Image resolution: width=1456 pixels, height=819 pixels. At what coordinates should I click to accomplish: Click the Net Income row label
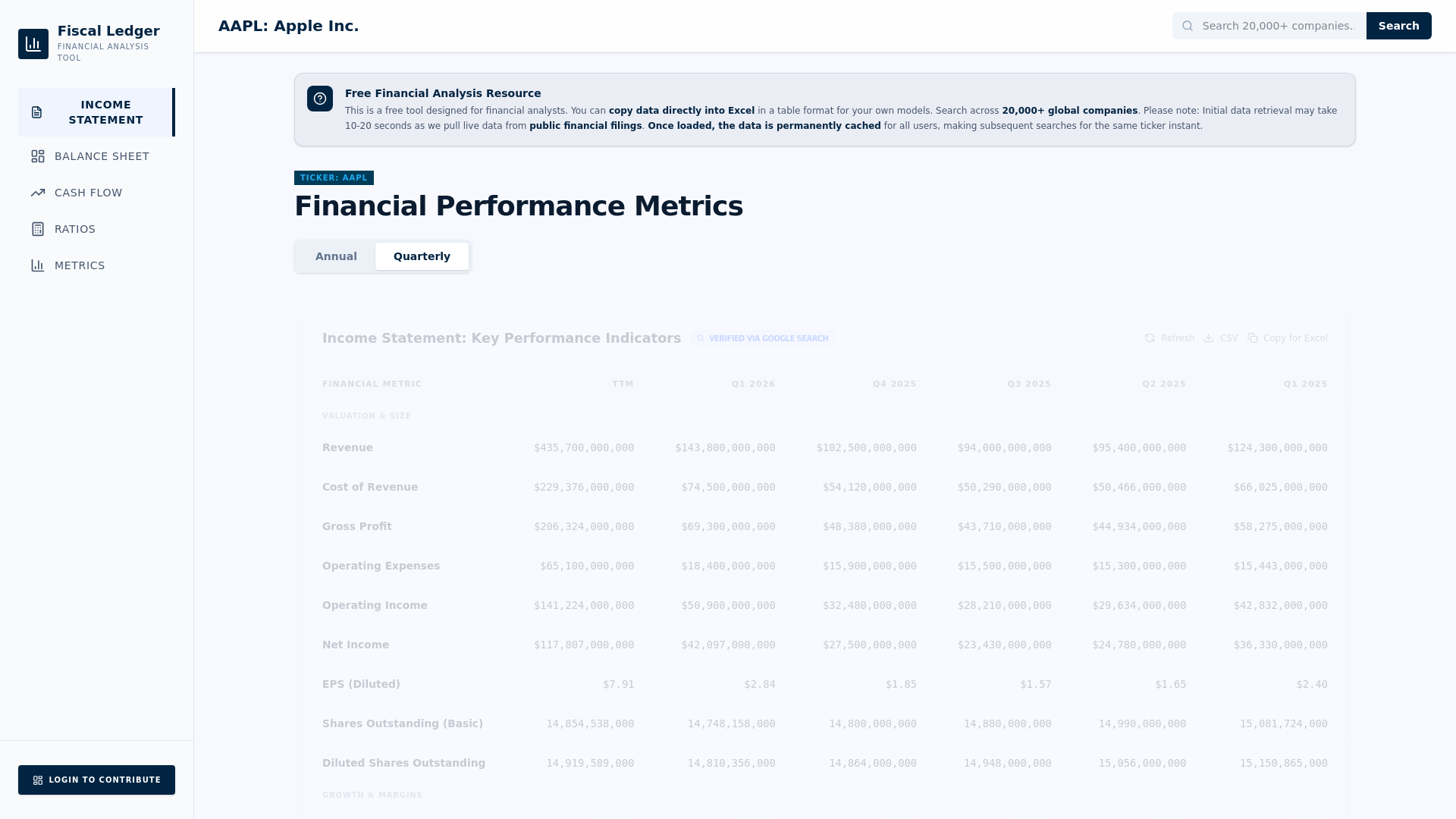pos(356,645)
